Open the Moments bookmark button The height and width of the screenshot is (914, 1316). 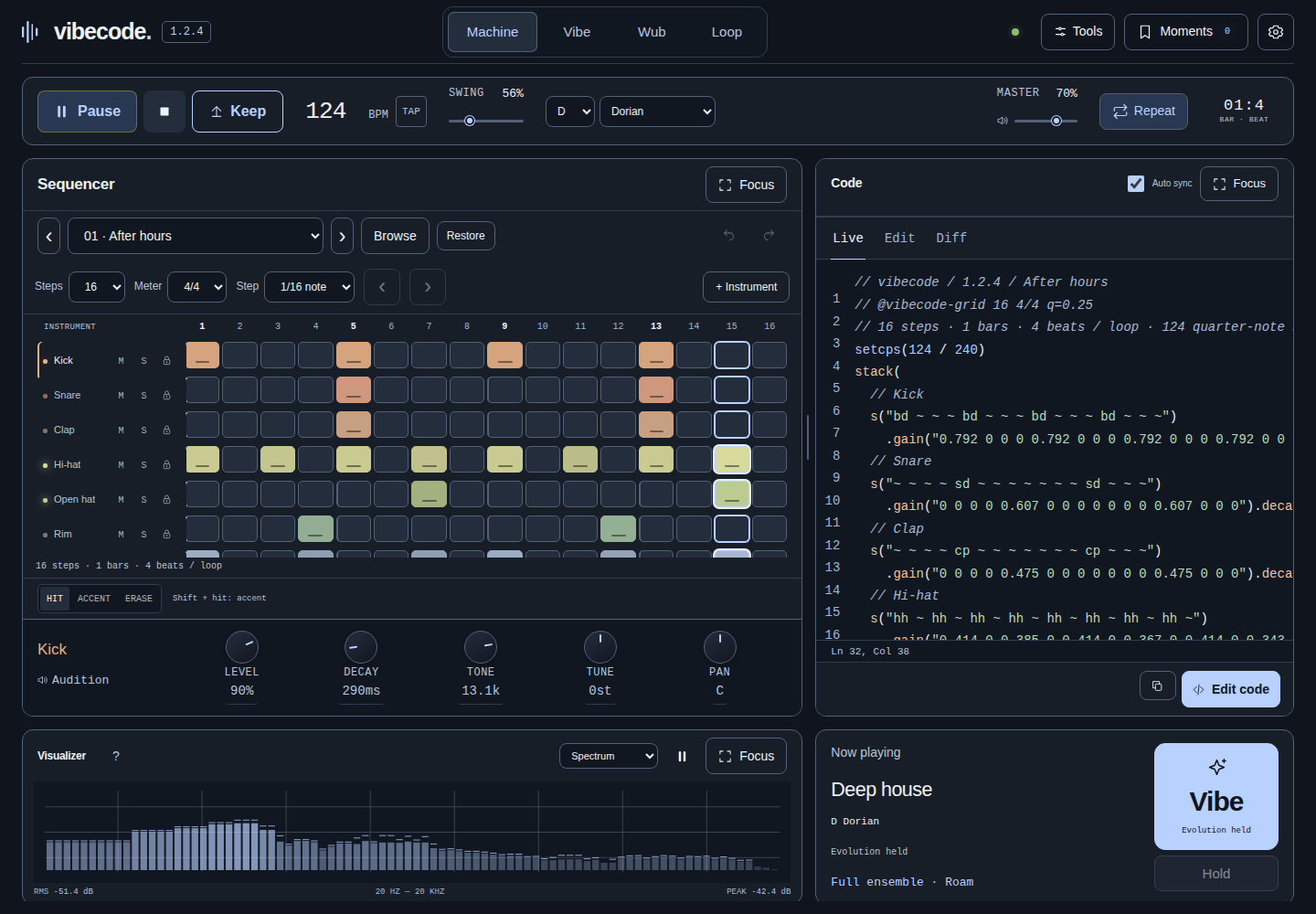[x=1186, y=32]
